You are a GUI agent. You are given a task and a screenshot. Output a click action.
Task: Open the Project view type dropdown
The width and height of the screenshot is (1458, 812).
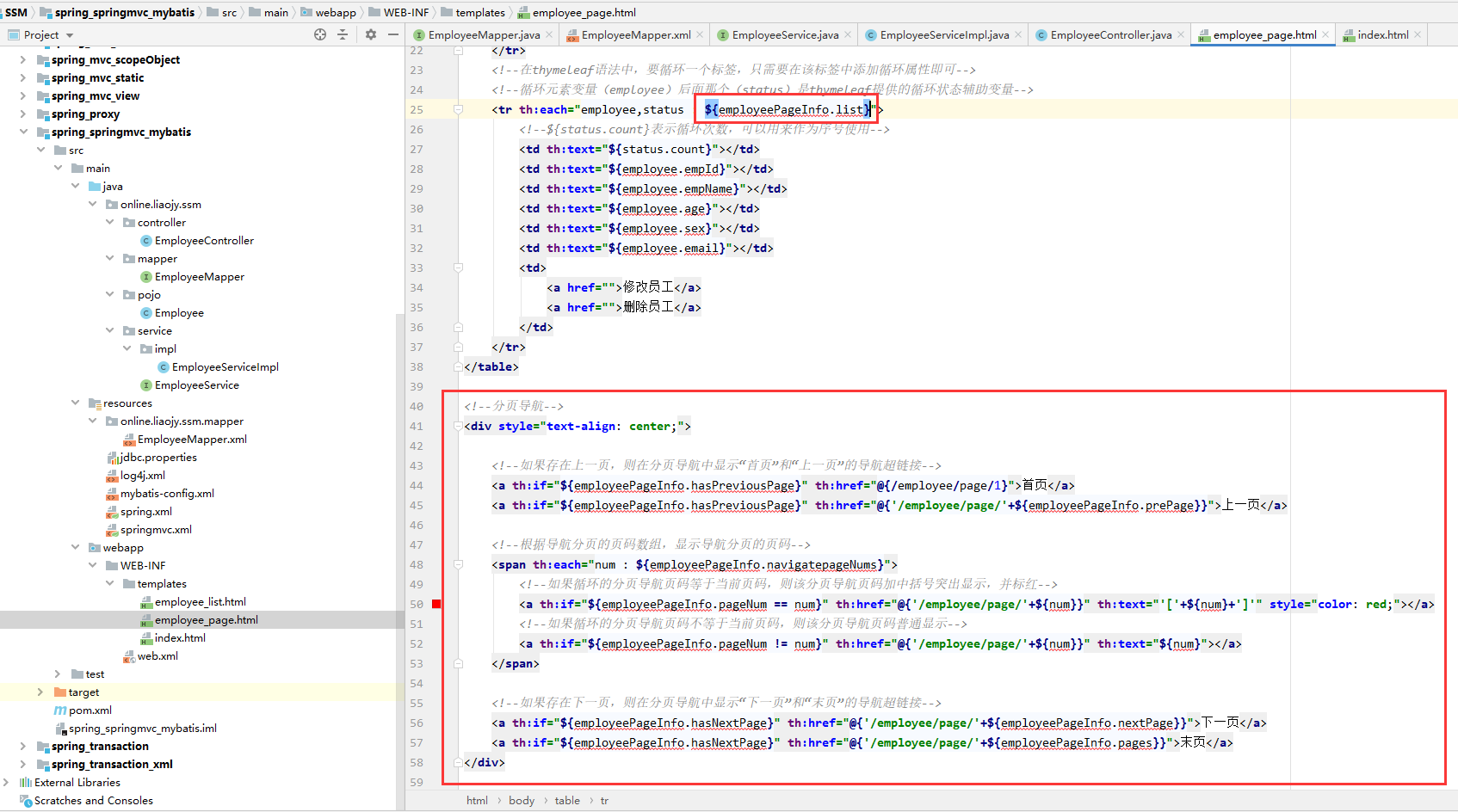[70, 35]
